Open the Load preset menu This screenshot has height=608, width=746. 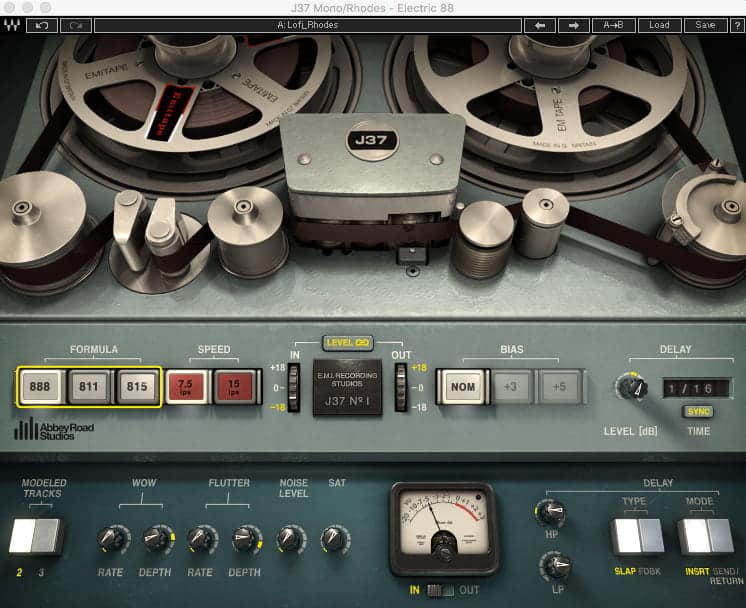click(x=660, y=25)
